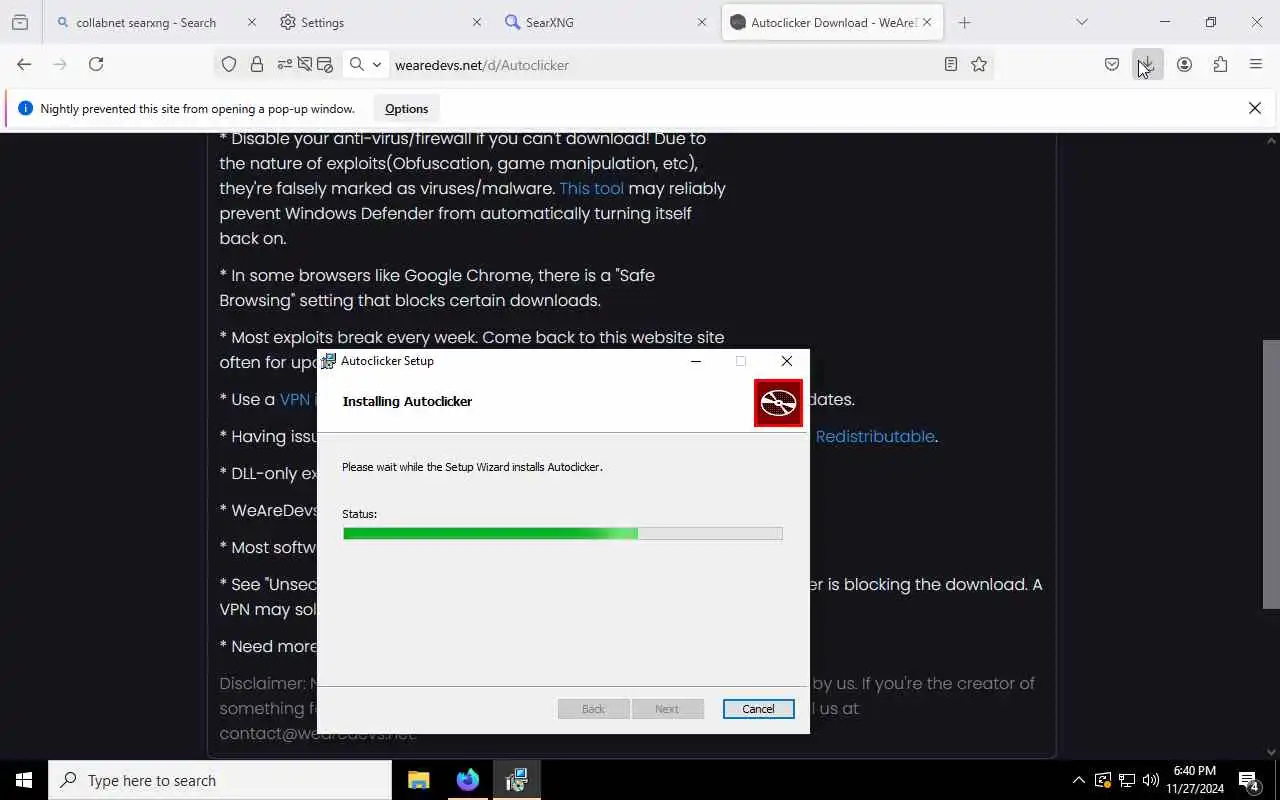The image size is (1280, 800).
Task: Click the Autoclicker Setup title bar icon
Action: tap(329, 361)
